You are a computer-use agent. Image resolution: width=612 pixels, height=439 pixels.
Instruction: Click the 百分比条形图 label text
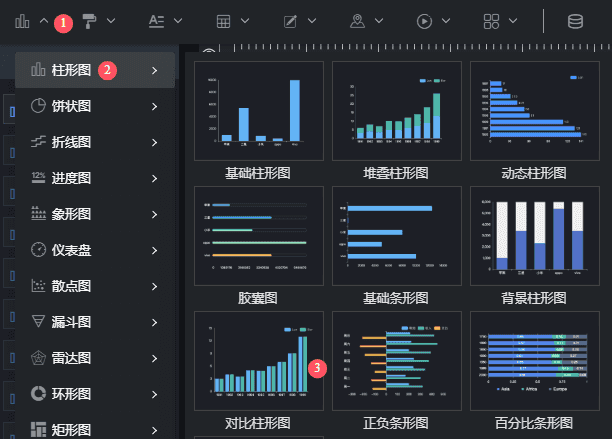[x=534, y=423]
